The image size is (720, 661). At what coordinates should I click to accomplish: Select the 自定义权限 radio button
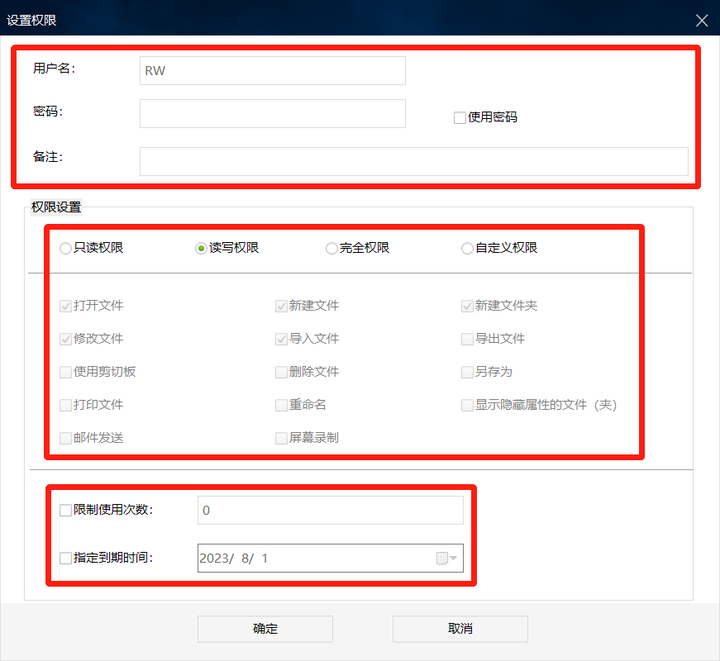click(x=467, y=248)
